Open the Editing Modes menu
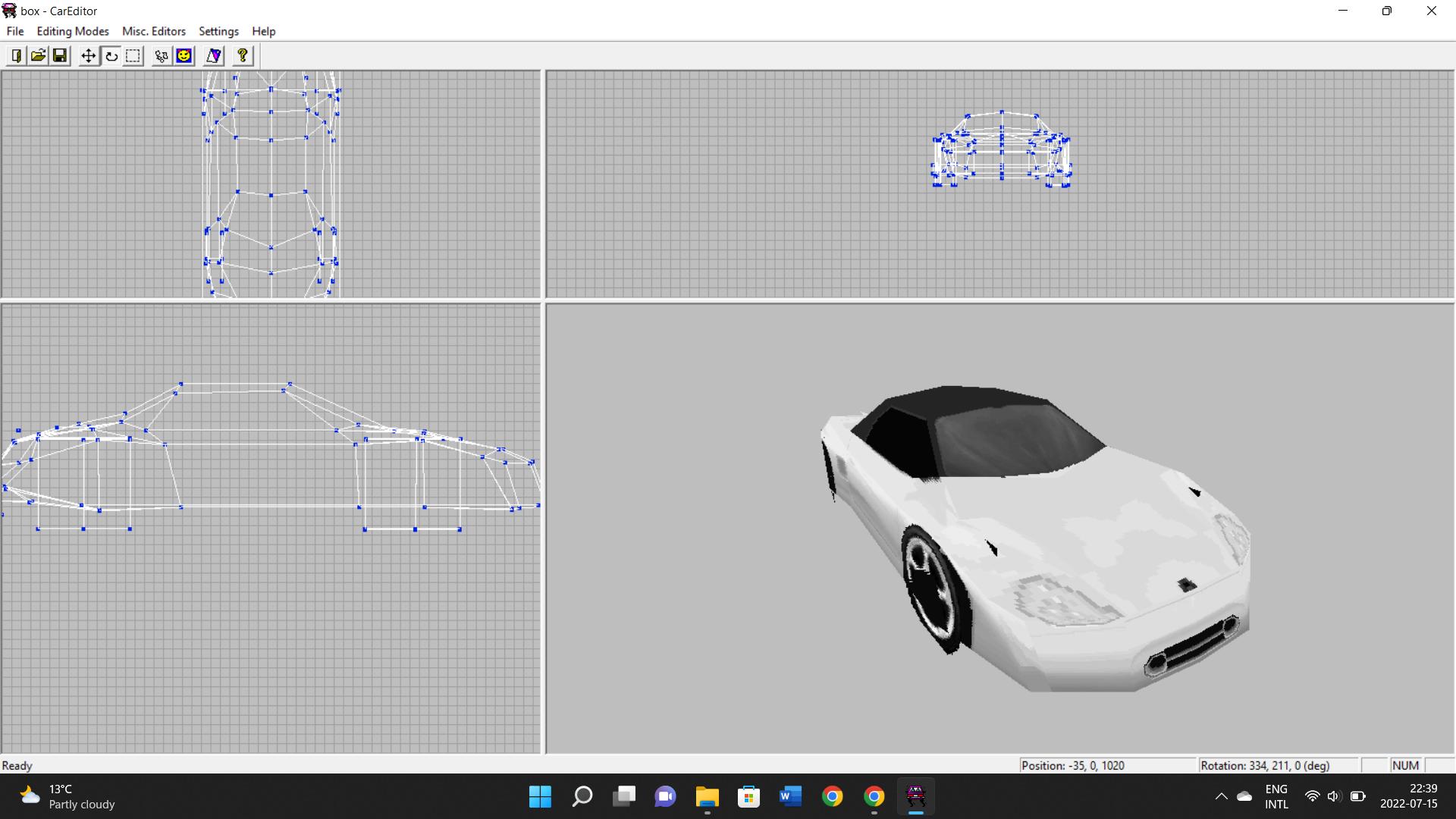The height and width of the screenshot is (819, 1456). (73, 31)
